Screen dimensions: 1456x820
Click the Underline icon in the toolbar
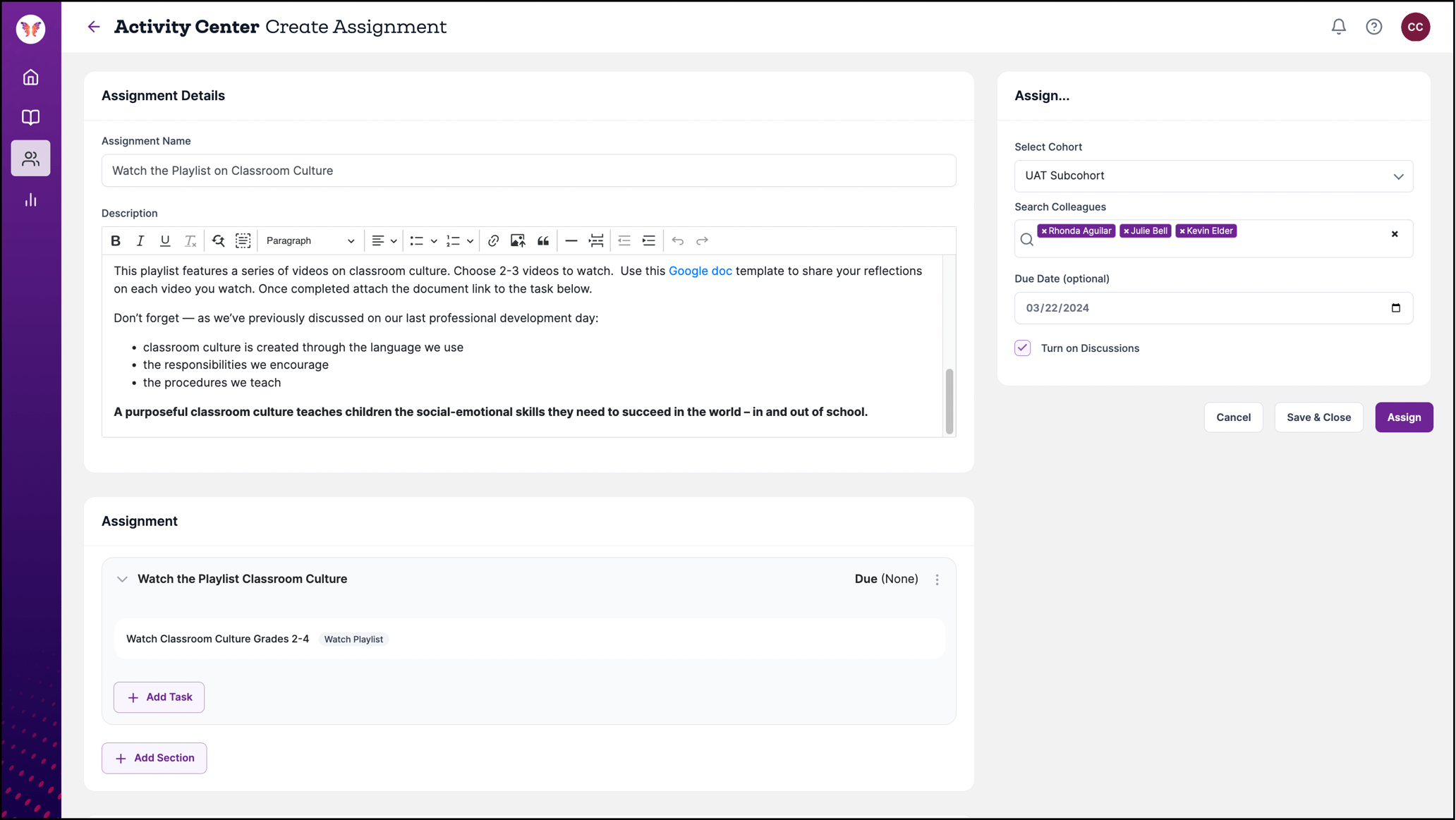pyautogui.click(x=165, y=240)
